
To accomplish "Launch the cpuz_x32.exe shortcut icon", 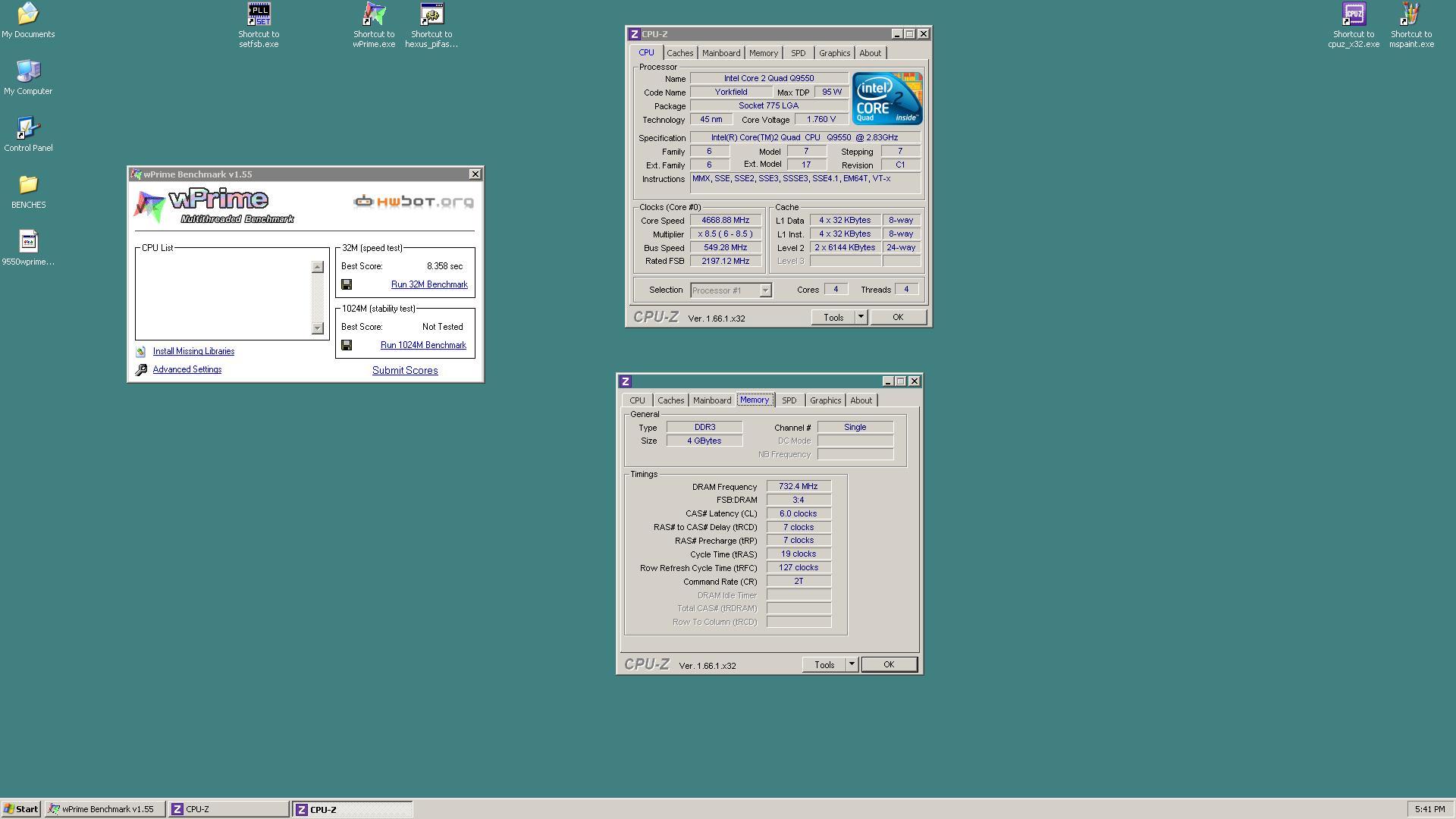I will [x=1354, y=14].
